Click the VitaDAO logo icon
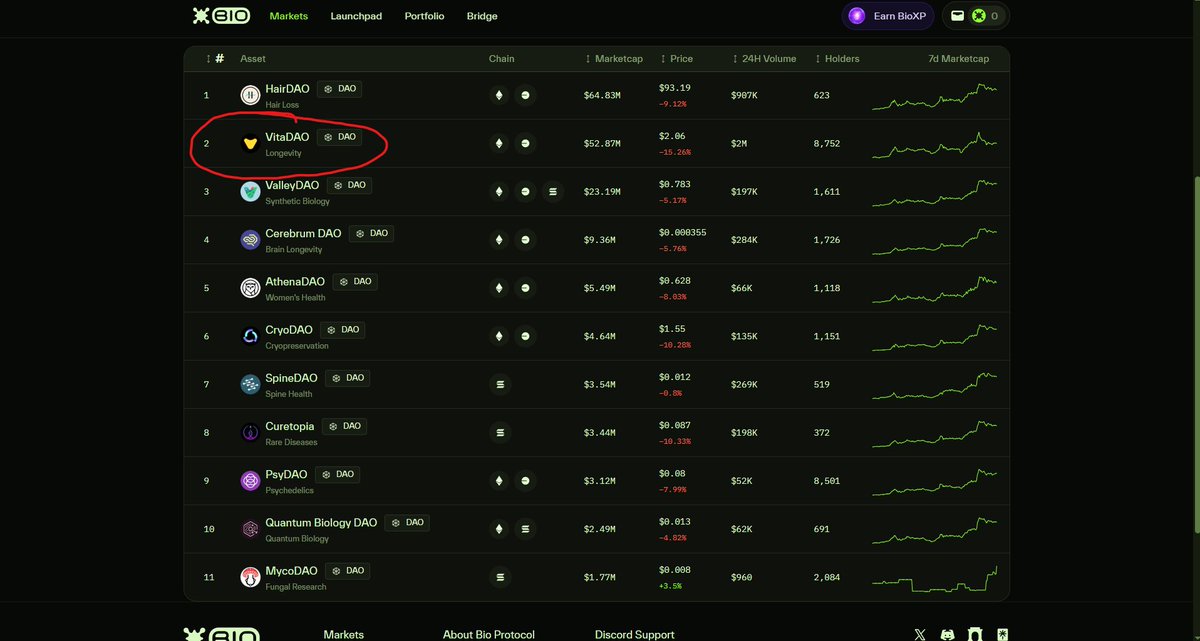Viewport: 1200px width, 641px height. click(250, 143)
